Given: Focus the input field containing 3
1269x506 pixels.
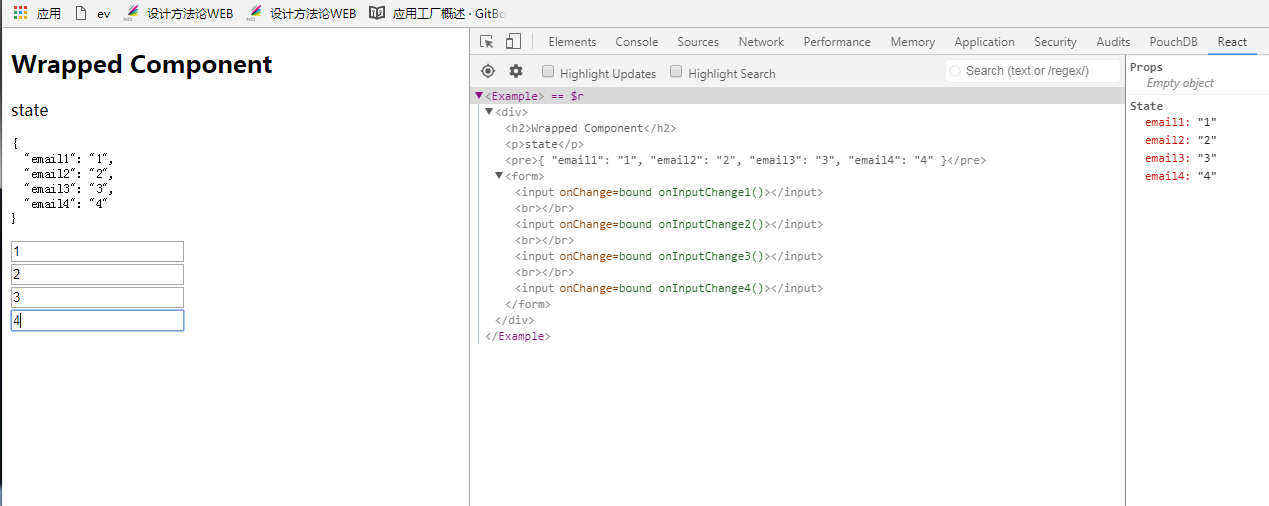Looking at the screenshot, I should [98, 297].
